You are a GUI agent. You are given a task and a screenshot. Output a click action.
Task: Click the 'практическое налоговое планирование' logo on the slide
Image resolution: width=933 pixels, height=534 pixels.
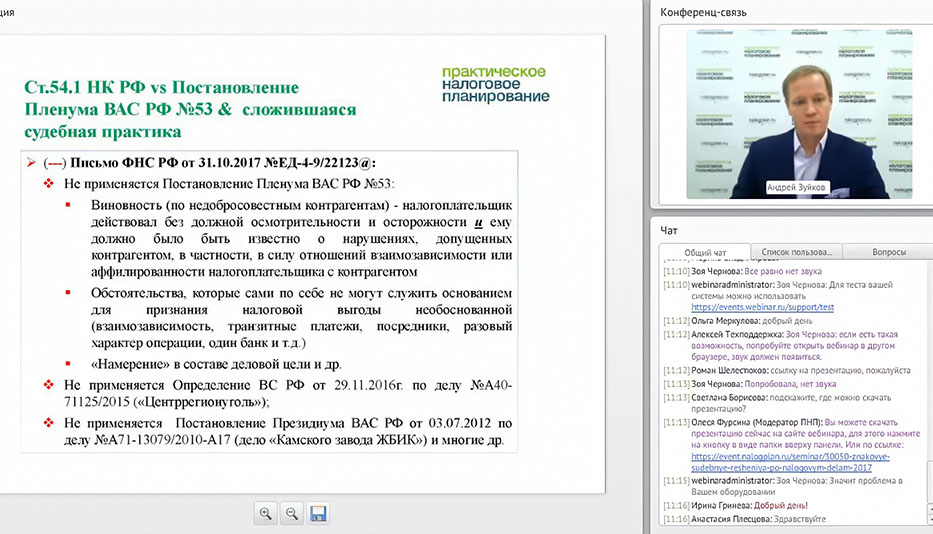click(x=495, y=84)
